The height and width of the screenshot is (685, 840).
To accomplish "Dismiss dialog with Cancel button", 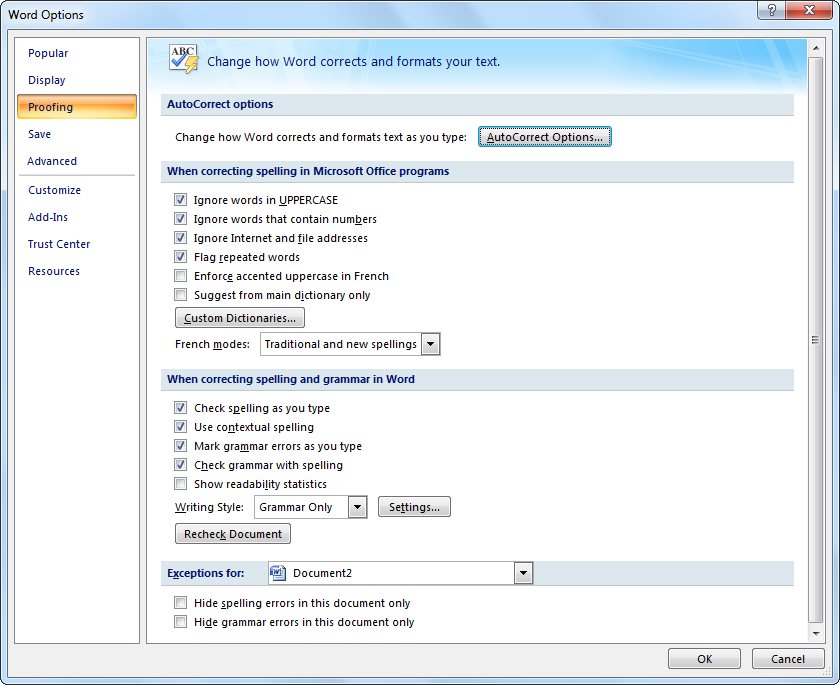I will pyautogui.click(x=788, y=659).
